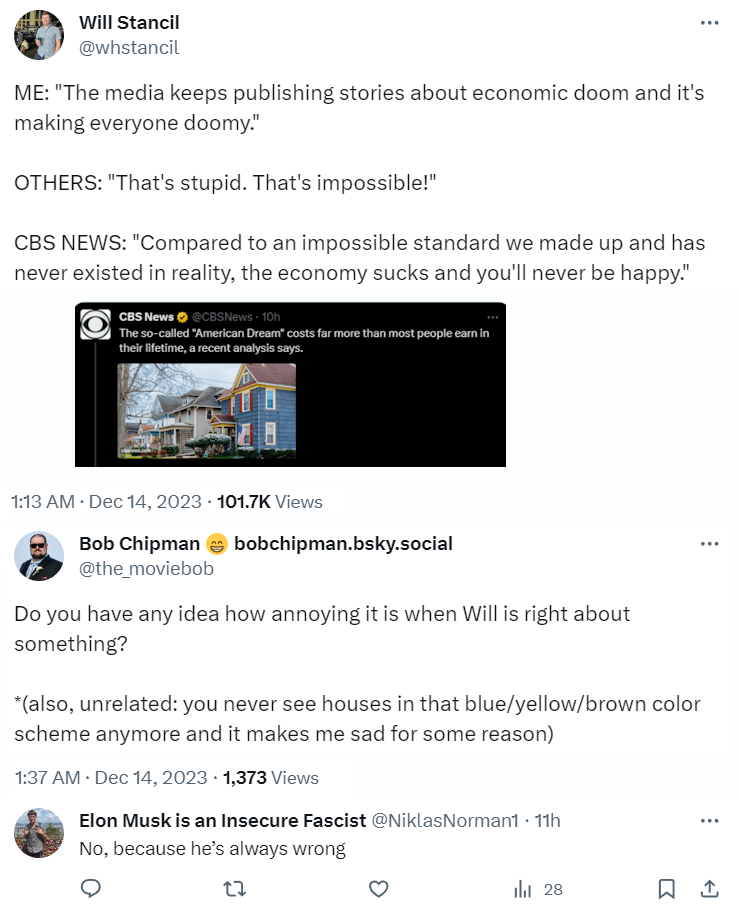
Task: Open the 1:13 AM Dec 14, 2023 timestamp
Action: click(x=106, y=501)
